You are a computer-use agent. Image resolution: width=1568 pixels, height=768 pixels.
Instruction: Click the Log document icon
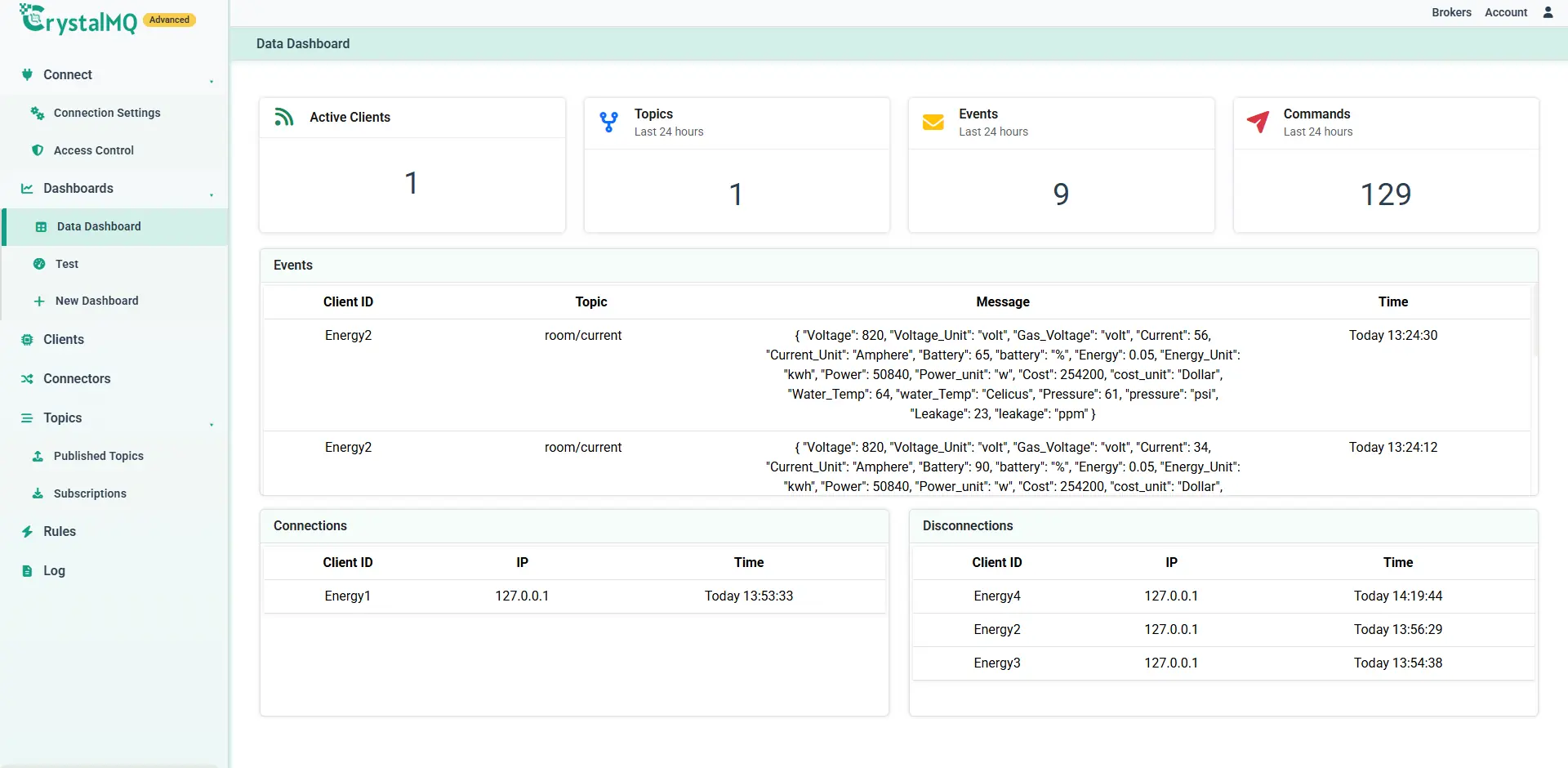point(27,570)
